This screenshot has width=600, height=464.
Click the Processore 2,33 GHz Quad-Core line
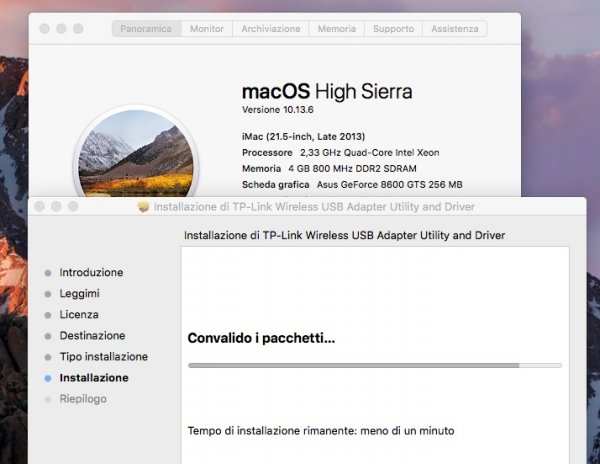pyautogui.click(x=341, y=153)
